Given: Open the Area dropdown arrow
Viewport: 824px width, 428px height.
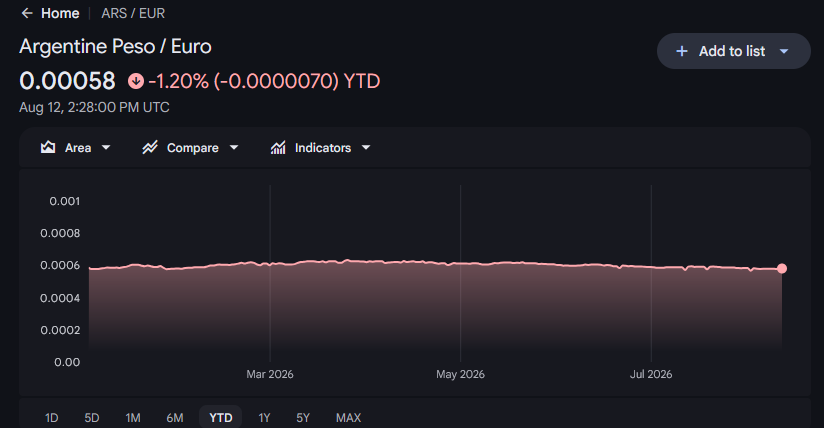Looking at the screenshot, I should tap(106, 148).
